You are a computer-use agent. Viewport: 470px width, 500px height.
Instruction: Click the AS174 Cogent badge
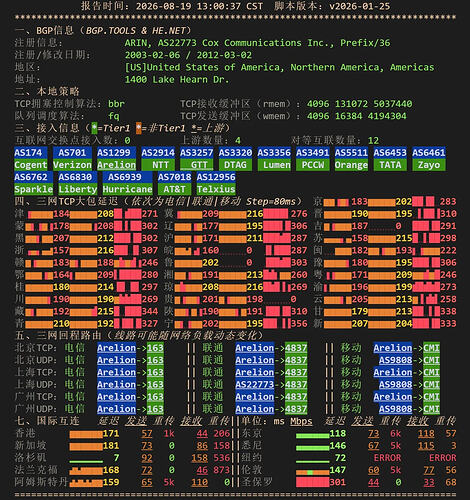pos(31,159)
